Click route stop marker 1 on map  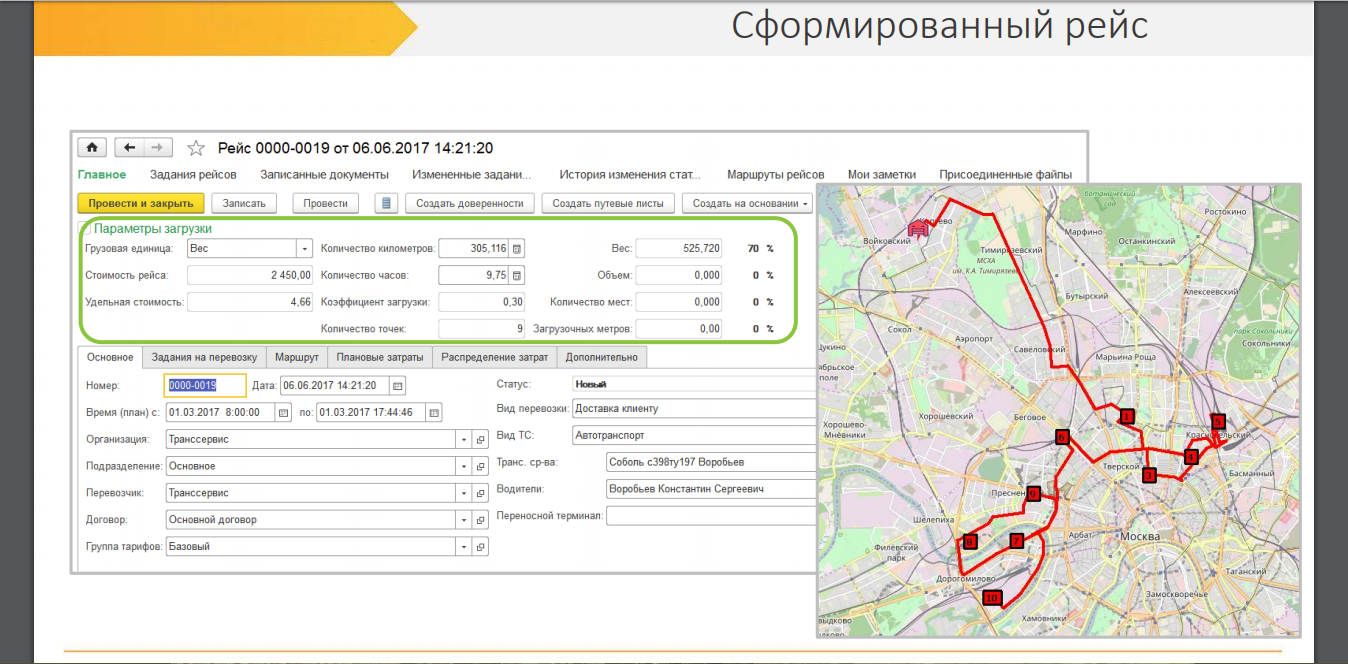click(x=1126, y=415)
